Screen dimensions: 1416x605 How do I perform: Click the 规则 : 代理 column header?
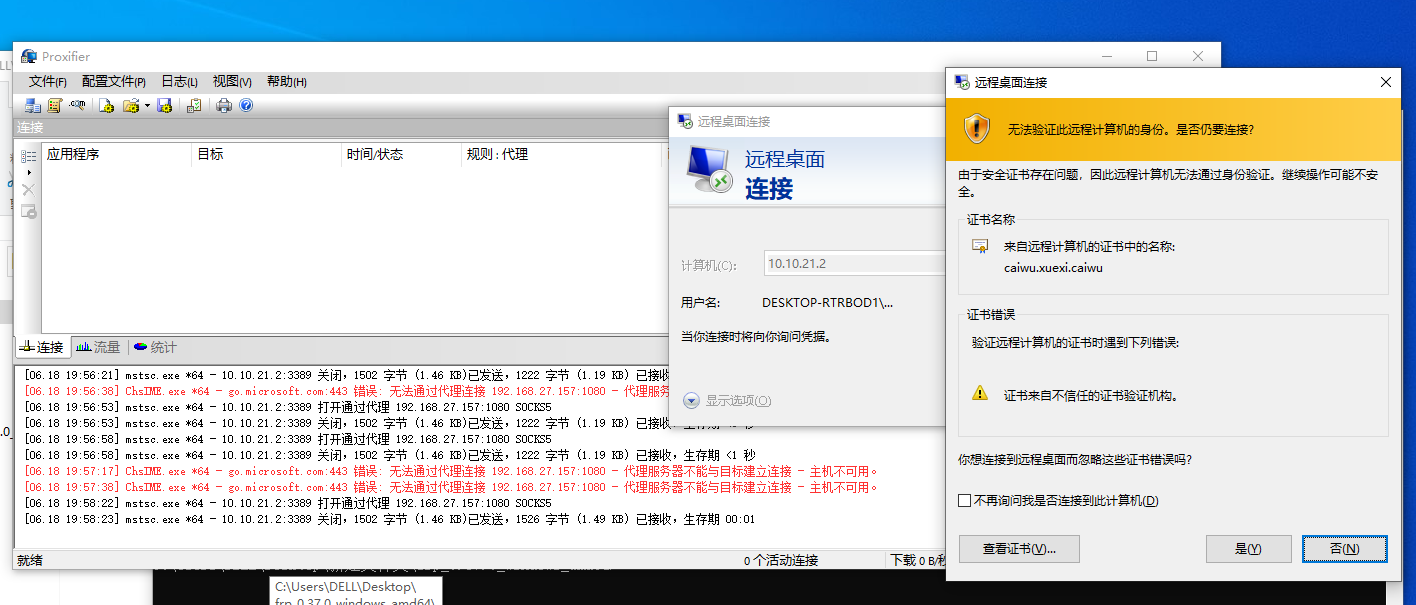tap(561, 154)
